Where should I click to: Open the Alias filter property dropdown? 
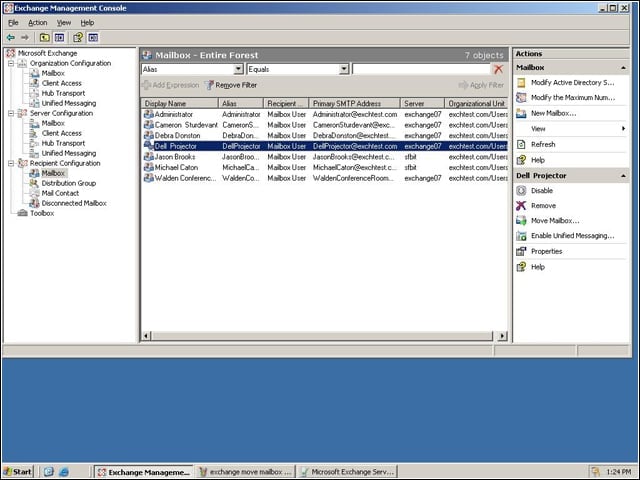239,69
